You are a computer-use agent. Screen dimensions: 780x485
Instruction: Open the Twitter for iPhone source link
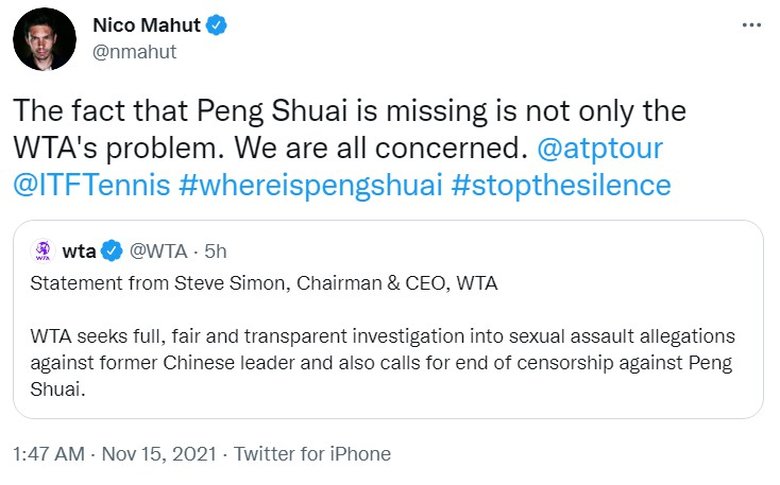[312, 454]
